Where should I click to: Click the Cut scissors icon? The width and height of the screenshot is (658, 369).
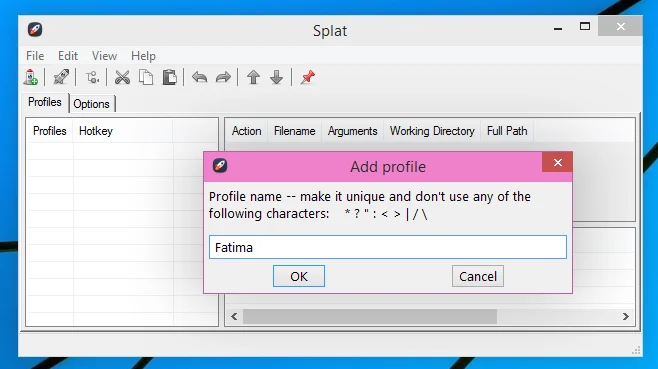click(122, 77)
